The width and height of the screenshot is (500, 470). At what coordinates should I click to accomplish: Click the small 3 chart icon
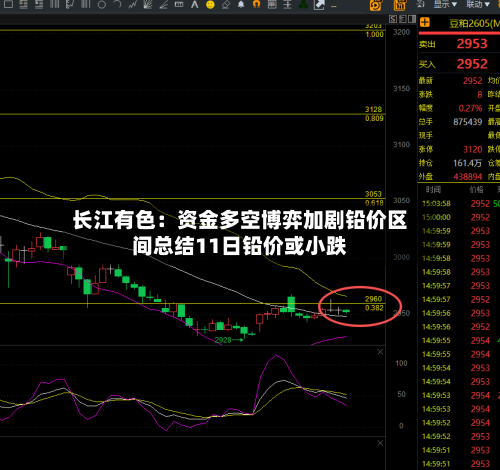point(403,19)
